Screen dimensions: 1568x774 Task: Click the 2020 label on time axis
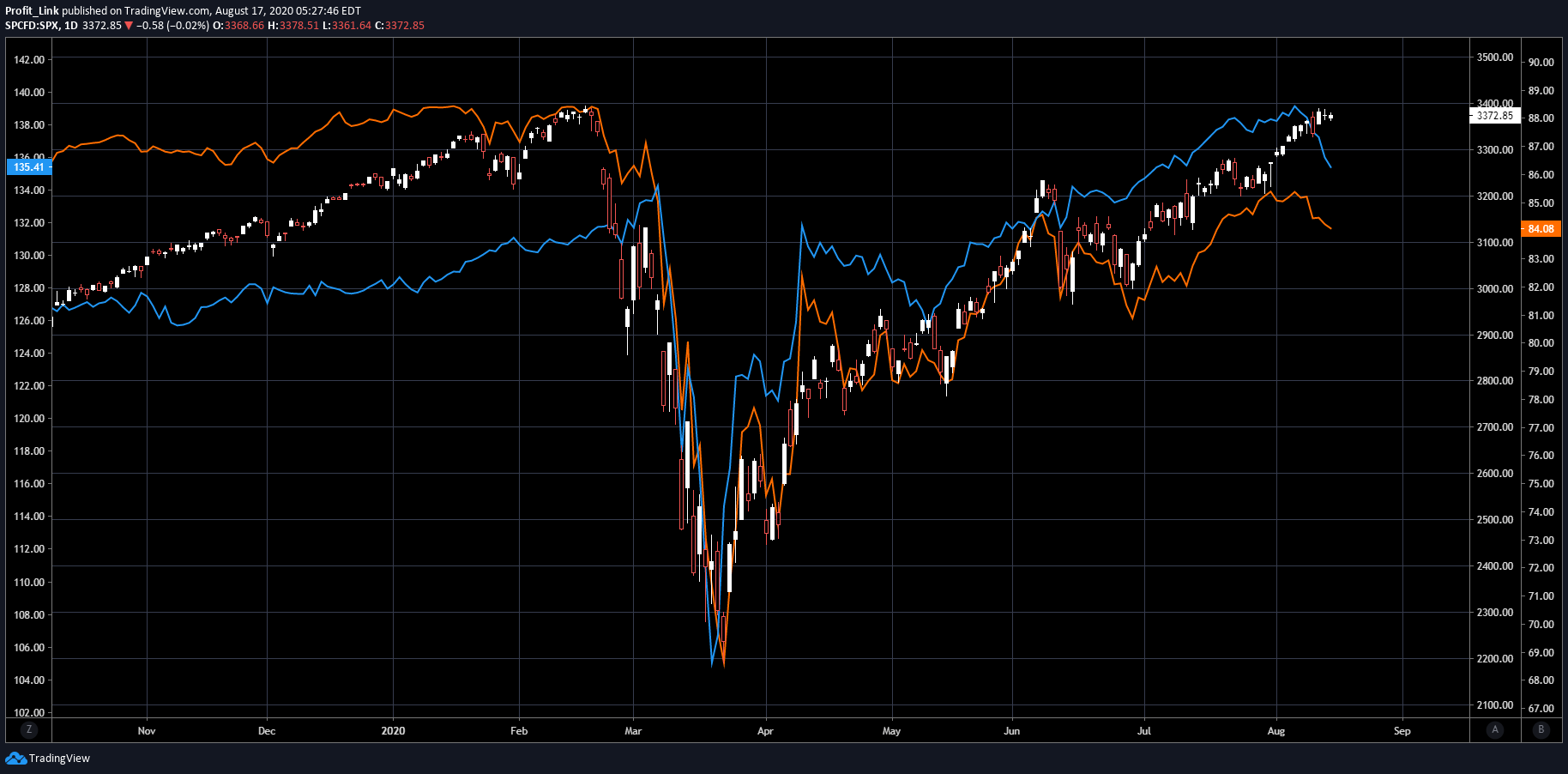[x=393, y=731]
